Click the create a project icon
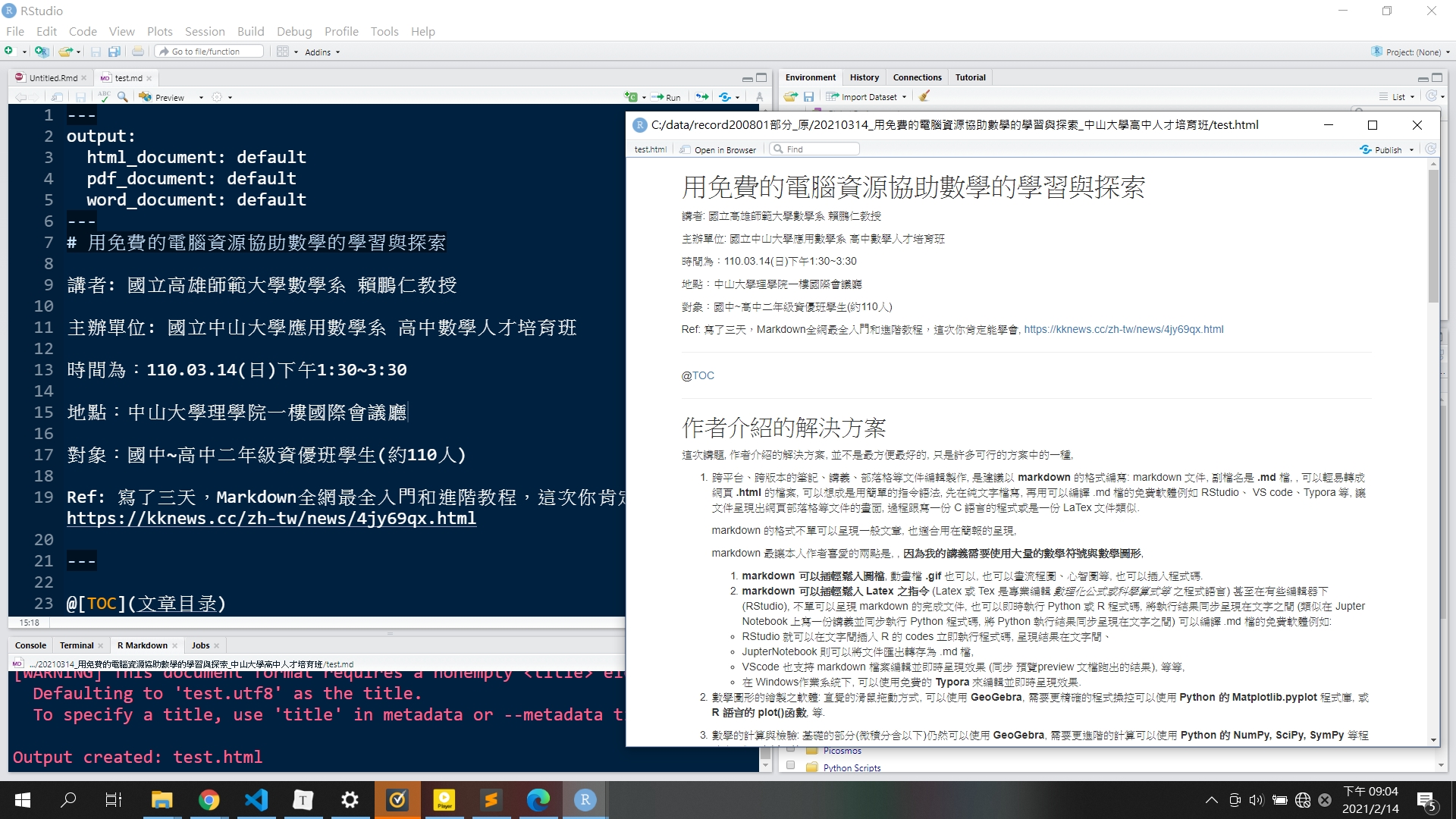Viewport: 1456px width, 819px height. point(42,52)
